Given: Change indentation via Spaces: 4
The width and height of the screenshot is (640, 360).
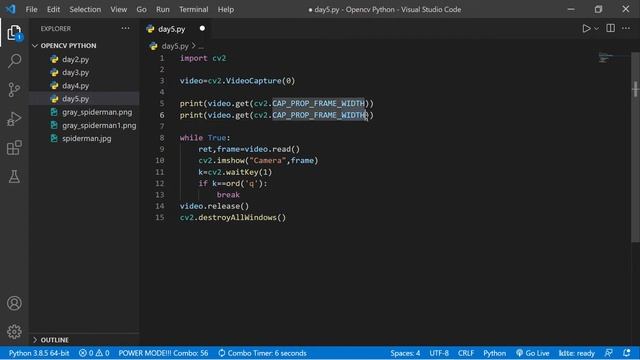Looking at the screenshot, I should click(405, 353).
